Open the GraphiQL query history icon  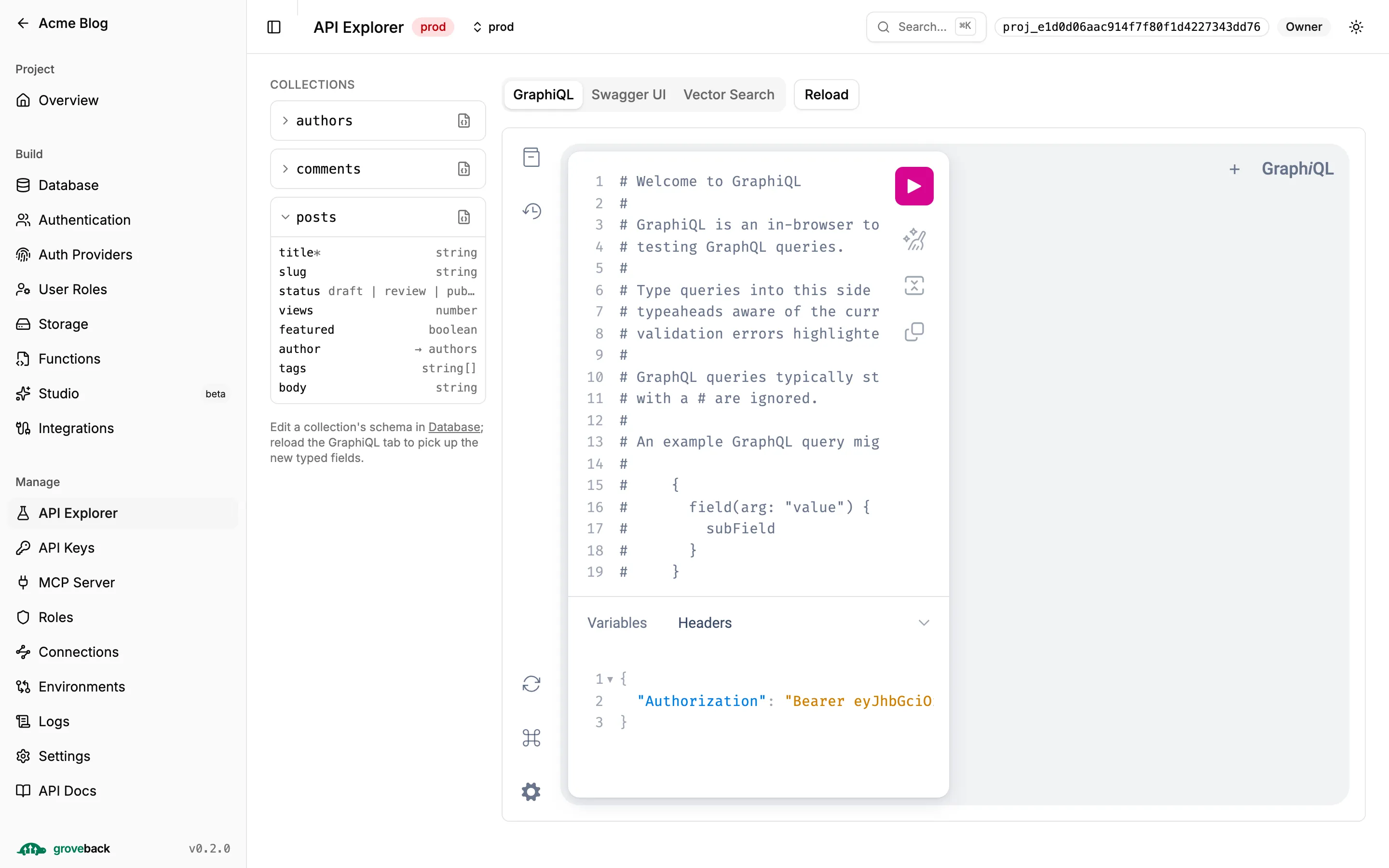coord(531,211)
